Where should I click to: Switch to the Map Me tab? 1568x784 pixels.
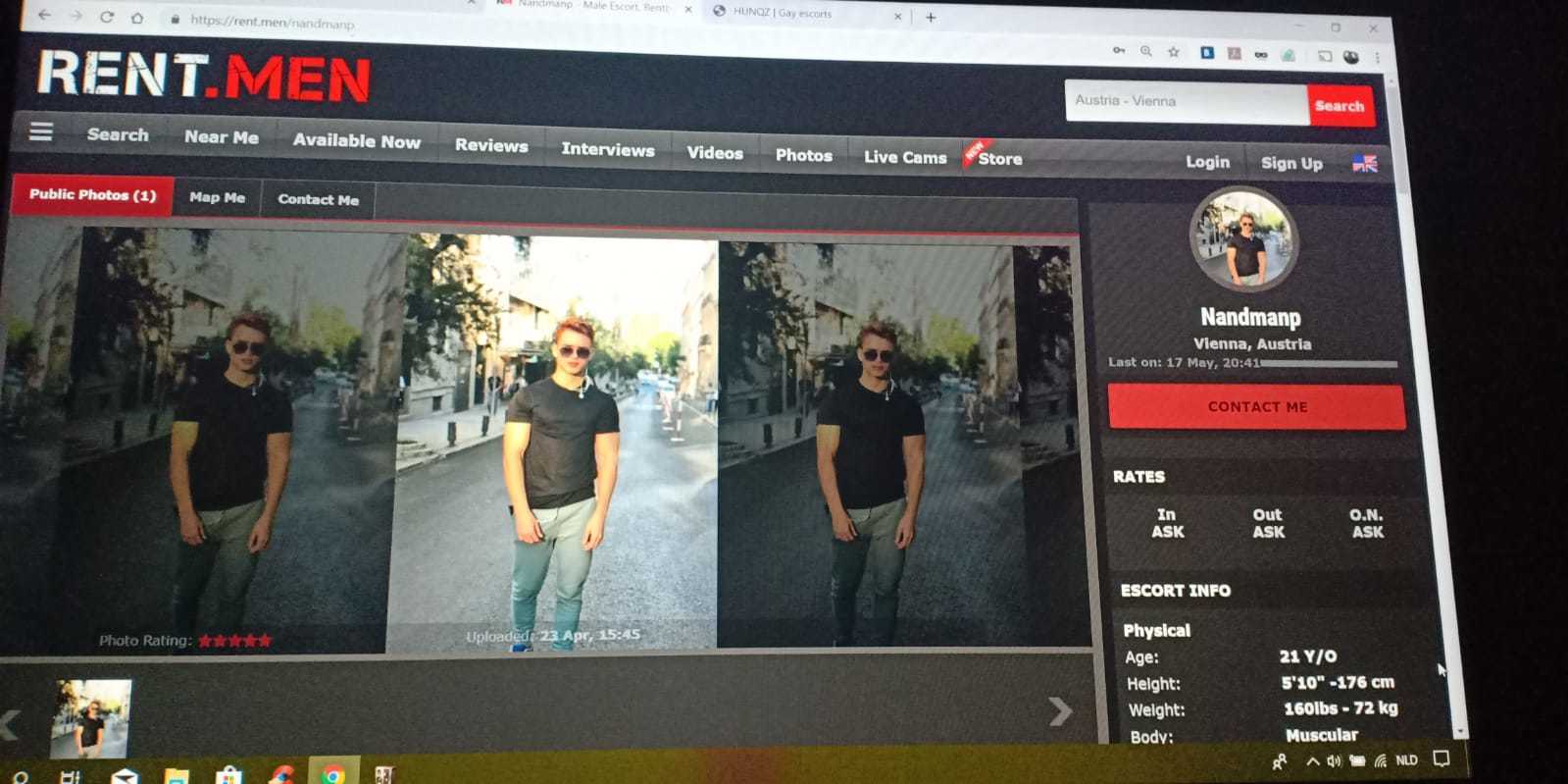pyautogui.click(x=217, y=197)
